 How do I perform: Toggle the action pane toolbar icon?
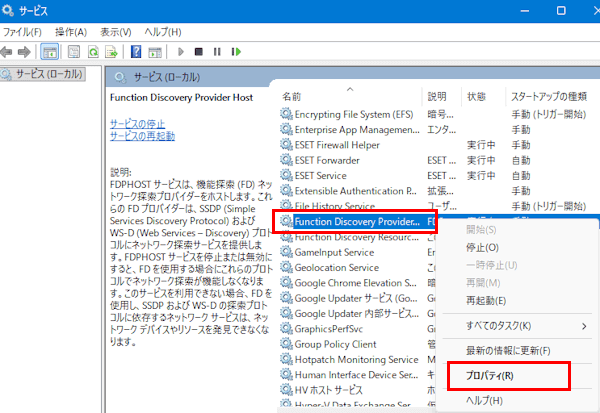click(155, 52)
